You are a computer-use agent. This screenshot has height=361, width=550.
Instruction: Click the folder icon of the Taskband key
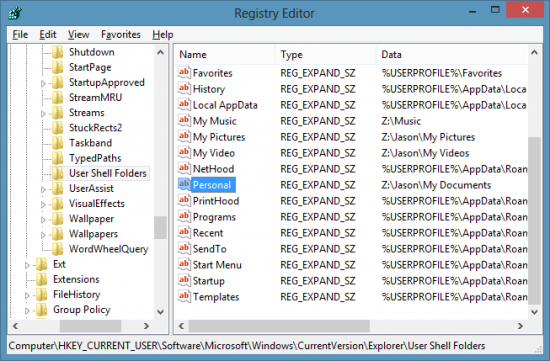[58, 143]
